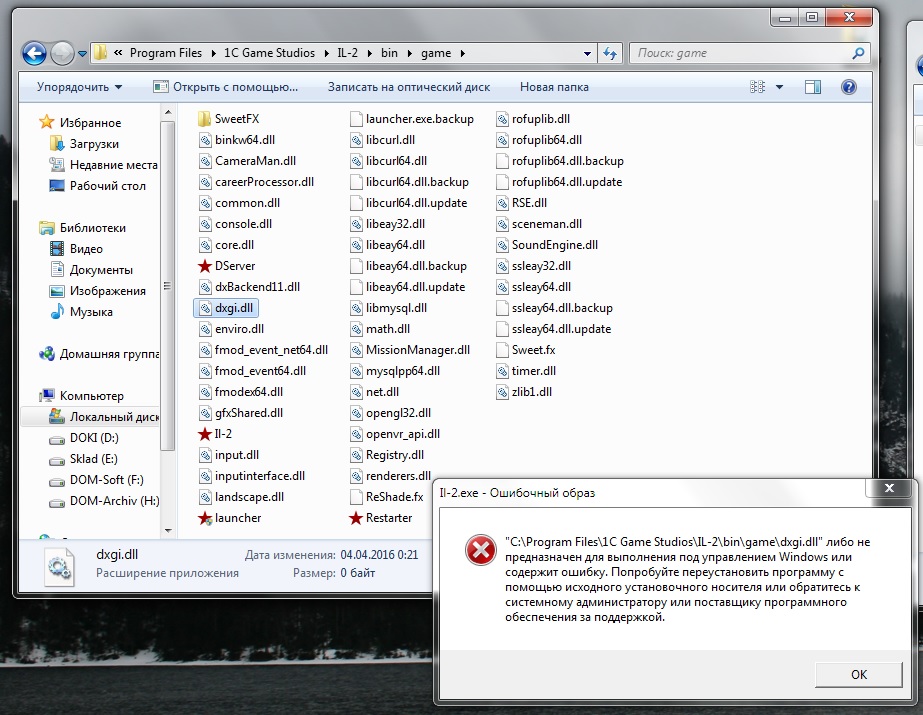Click the change view icon
923x715 pixels.
(758, 87)
